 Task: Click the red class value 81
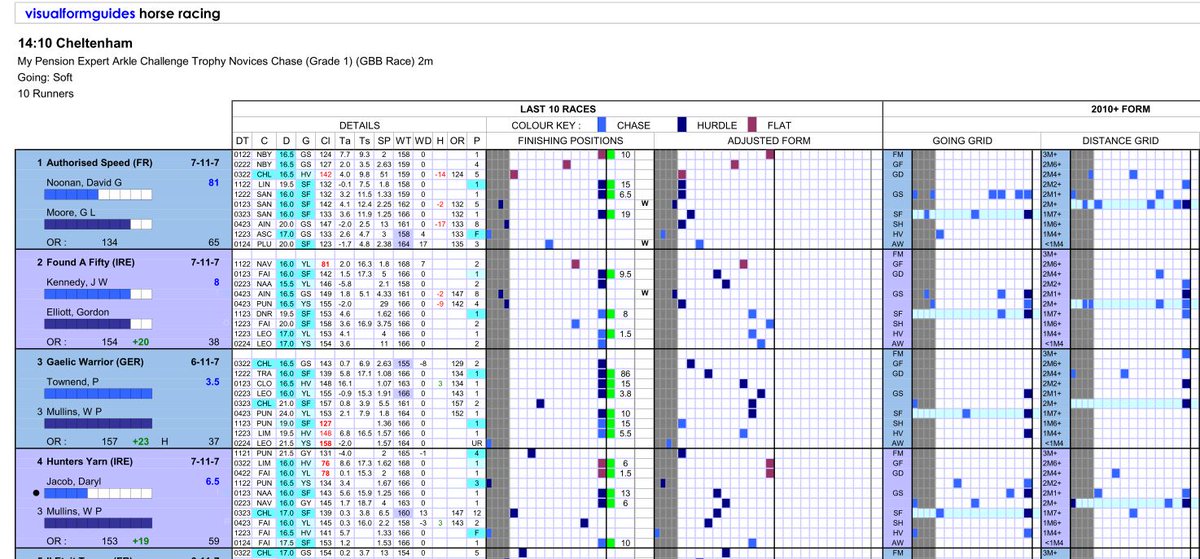coord(325,264)
